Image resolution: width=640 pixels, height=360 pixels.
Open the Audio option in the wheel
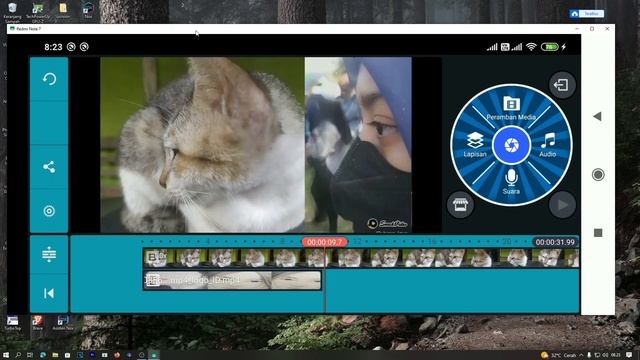click(548, 145)
